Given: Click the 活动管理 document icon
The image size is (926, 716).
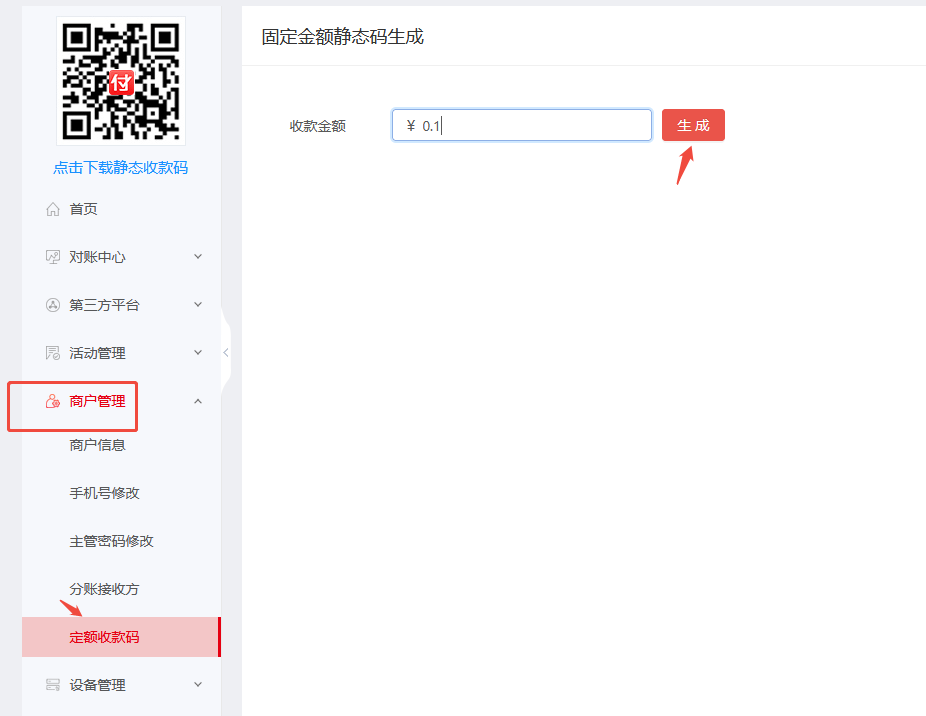Looking at the screenshot, I should coord(53,353).
